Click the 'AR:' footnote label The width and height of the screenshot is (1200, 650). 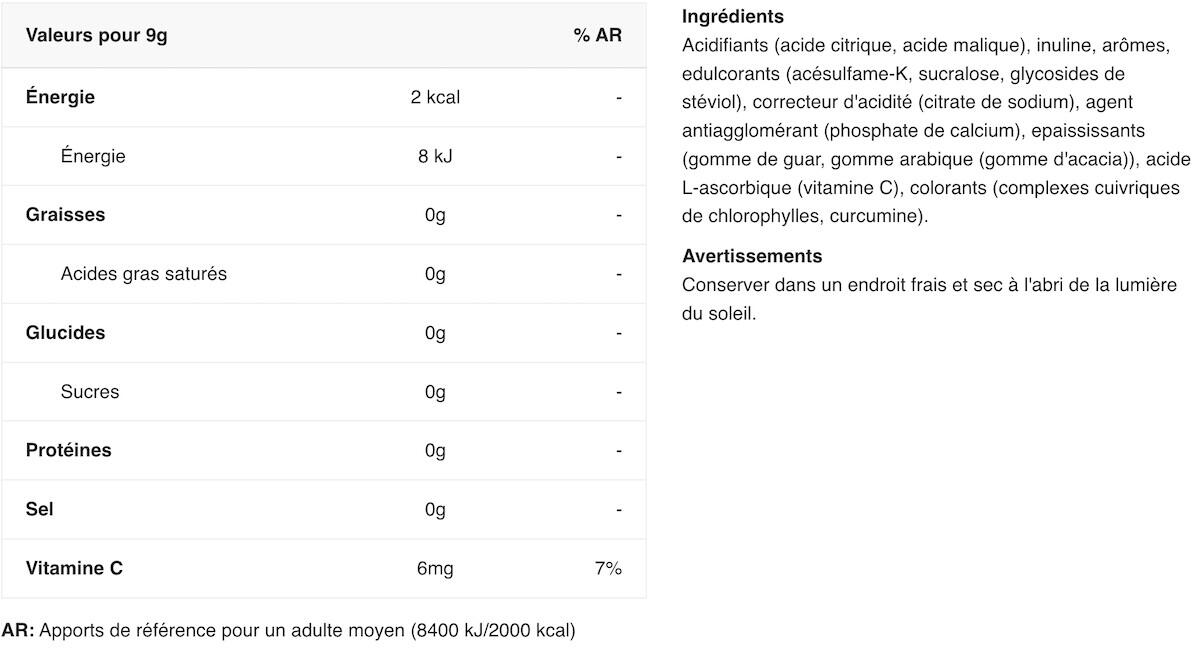click(x=18, y=630)
